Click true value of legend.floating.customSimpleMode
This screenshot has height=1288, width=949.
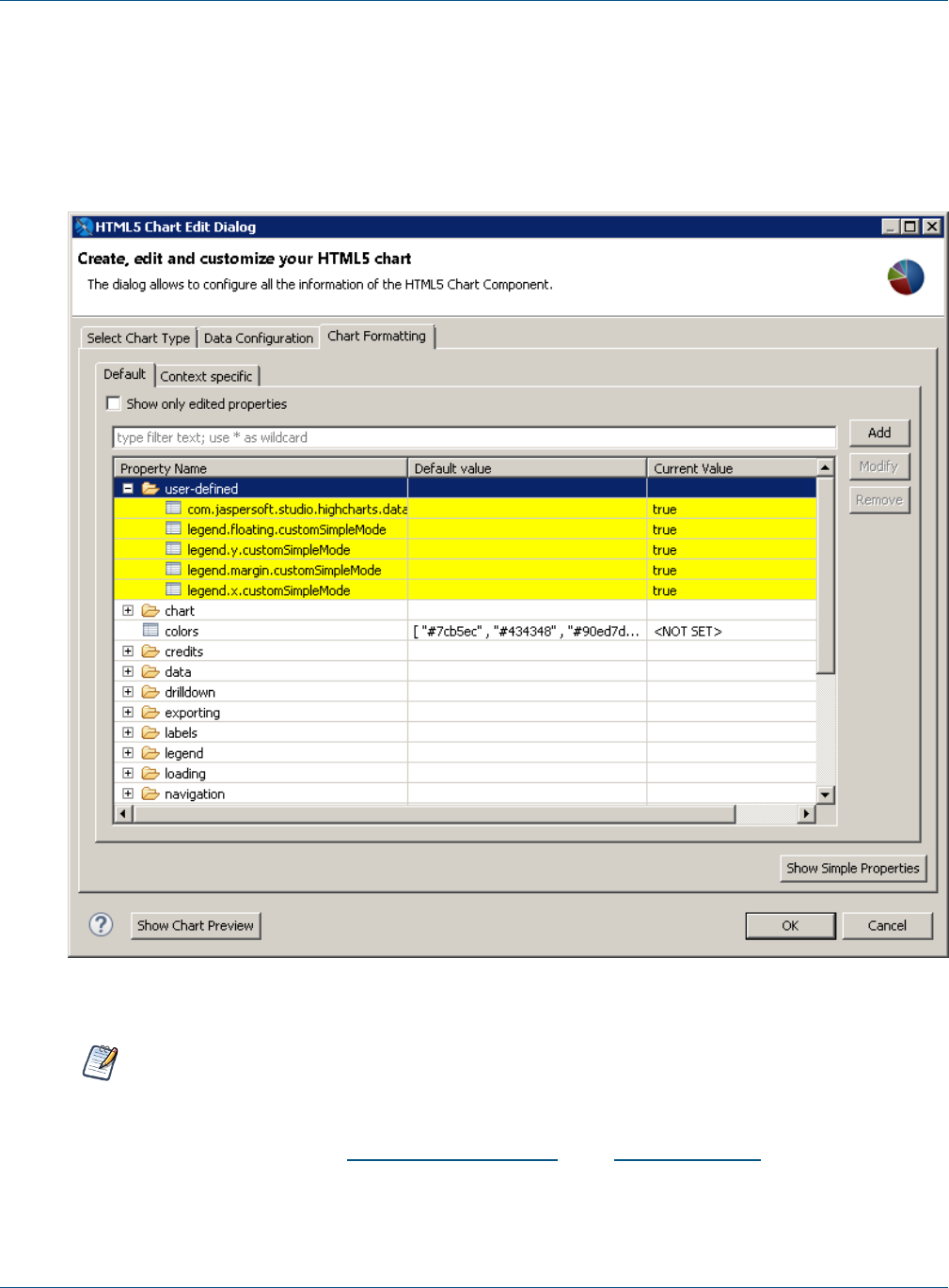click(665, 529)
